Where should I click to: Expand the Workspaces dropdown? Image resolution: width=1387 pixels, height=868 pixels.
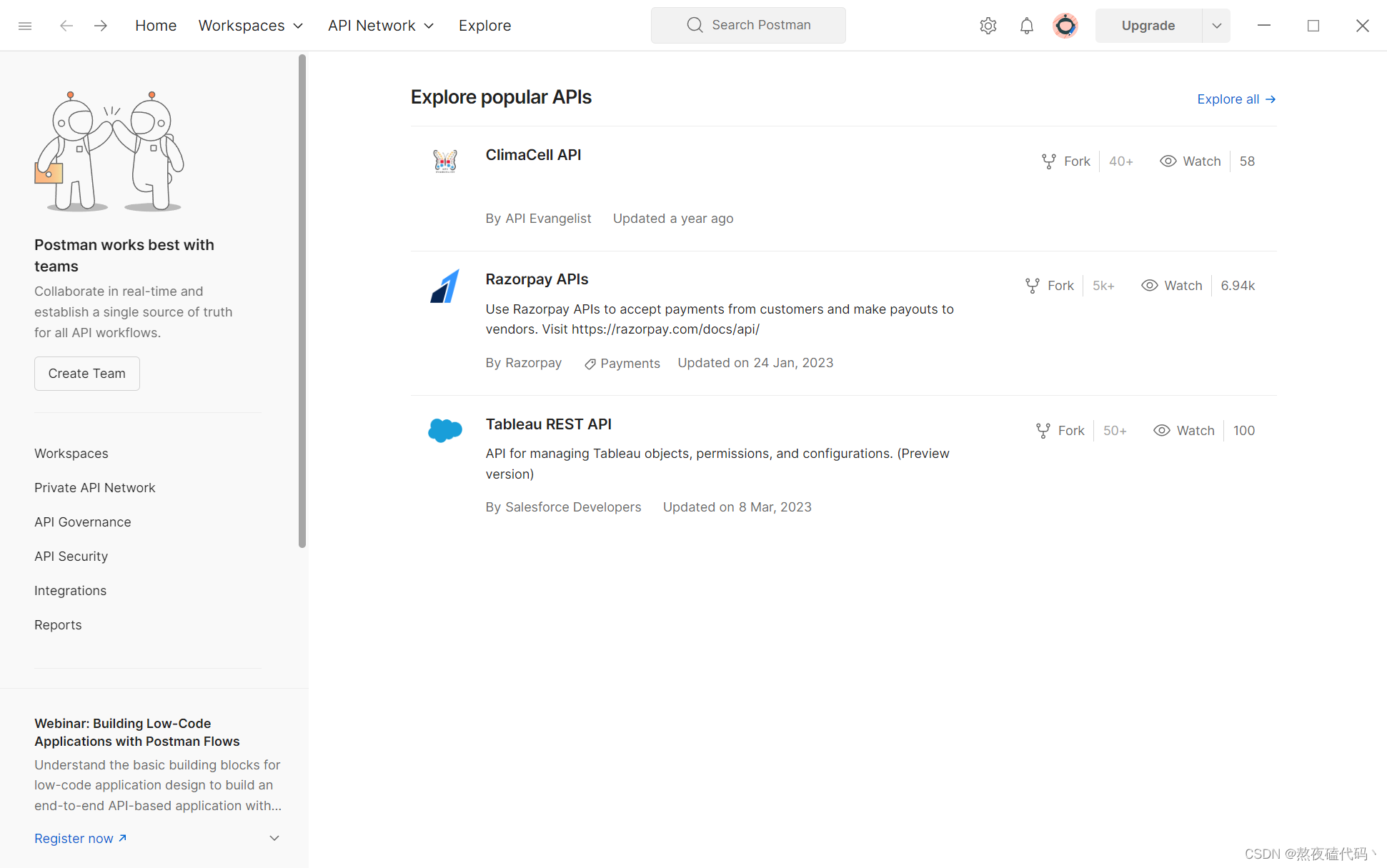(251, 26)
